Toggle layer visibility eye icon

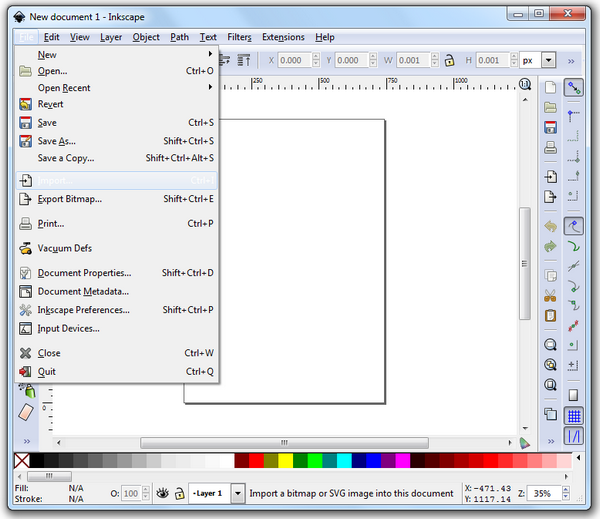point(163,493)
